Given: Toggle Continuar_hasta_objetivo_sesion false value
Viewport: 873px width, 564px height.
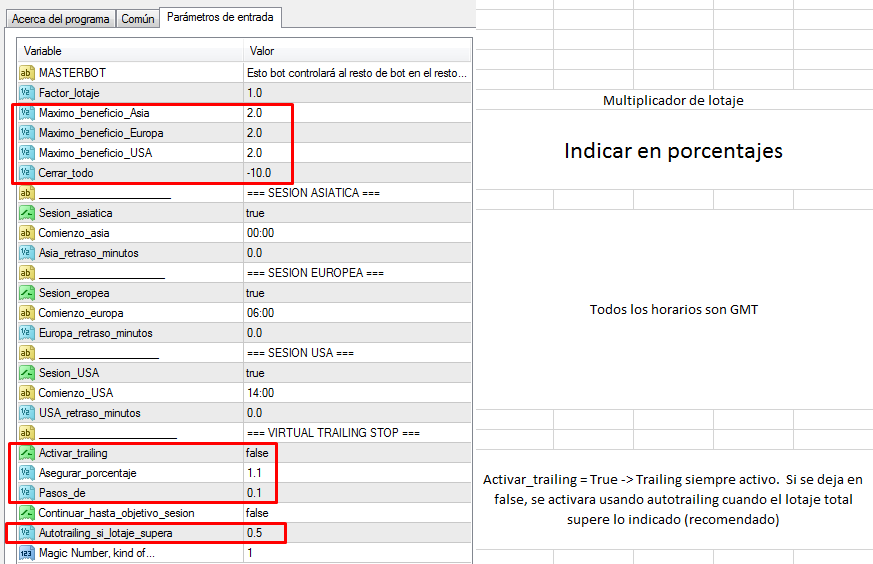Looking at the screenshot, I should tap(257, 513).
